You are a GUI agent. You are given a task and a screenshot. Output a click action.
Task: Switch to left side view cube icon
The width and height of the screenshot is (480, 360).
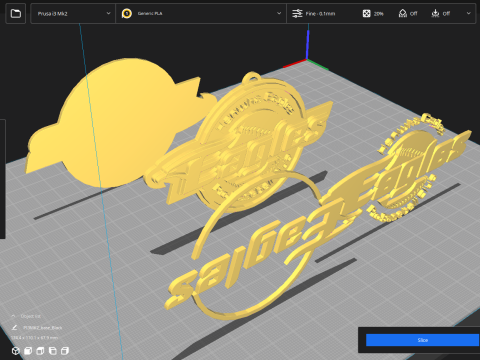53,351
